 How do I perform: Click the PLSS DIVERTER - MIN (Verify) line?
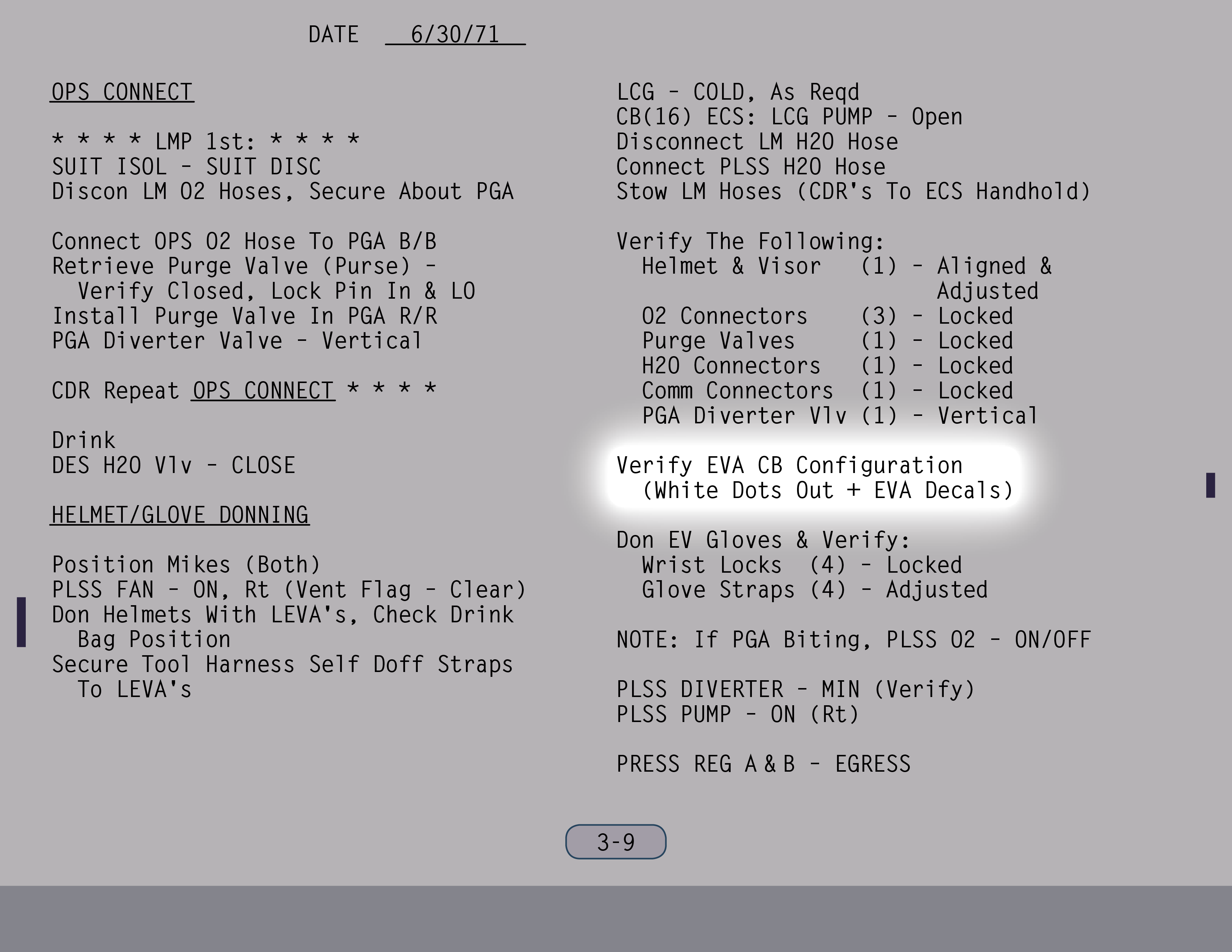[795, 689]
